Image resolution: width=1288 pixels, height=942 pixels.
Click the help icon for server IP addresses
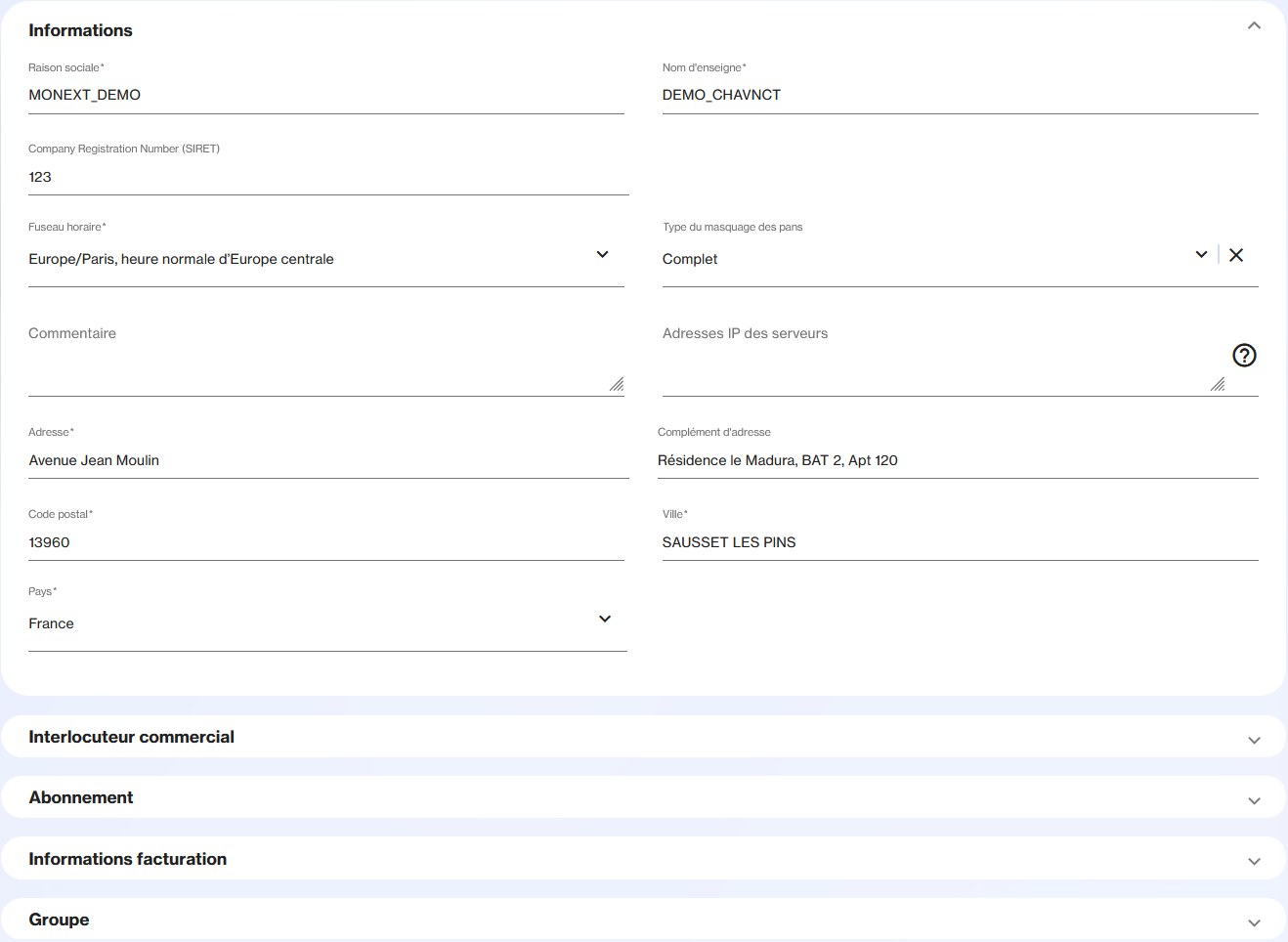click(1244, 355)
